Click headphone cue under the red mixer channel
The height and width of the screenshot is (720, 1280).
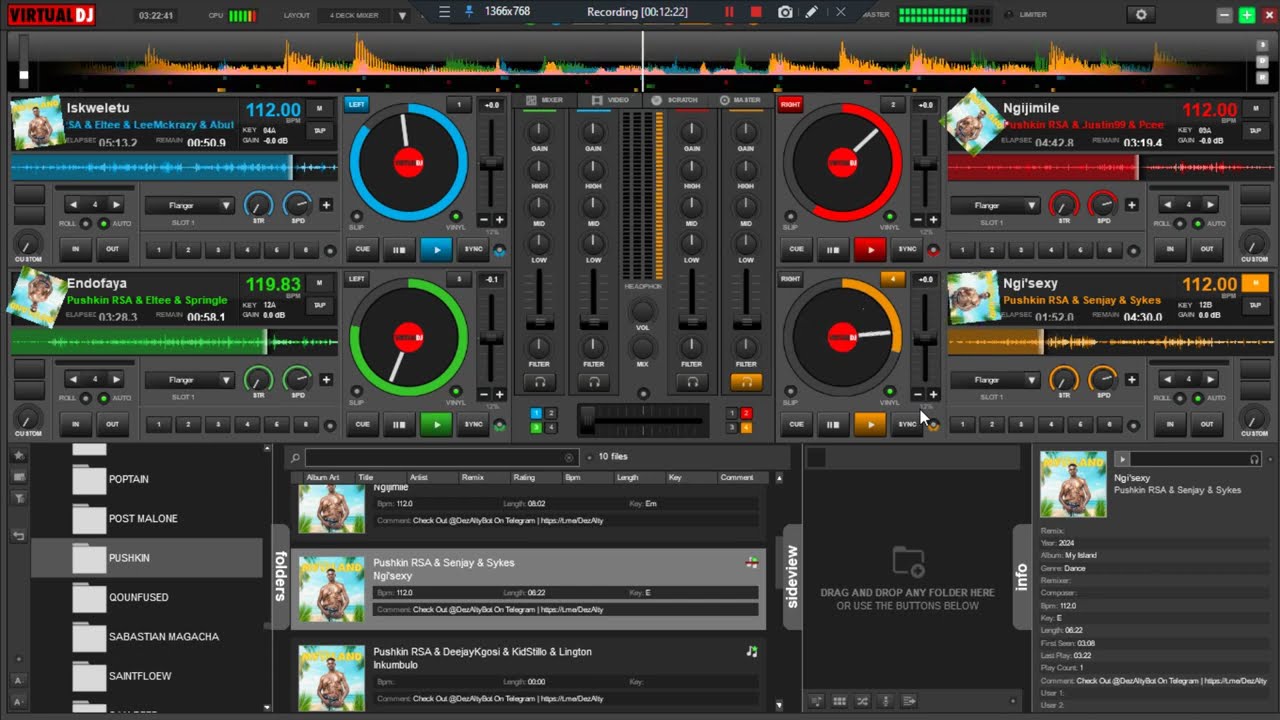691,382
